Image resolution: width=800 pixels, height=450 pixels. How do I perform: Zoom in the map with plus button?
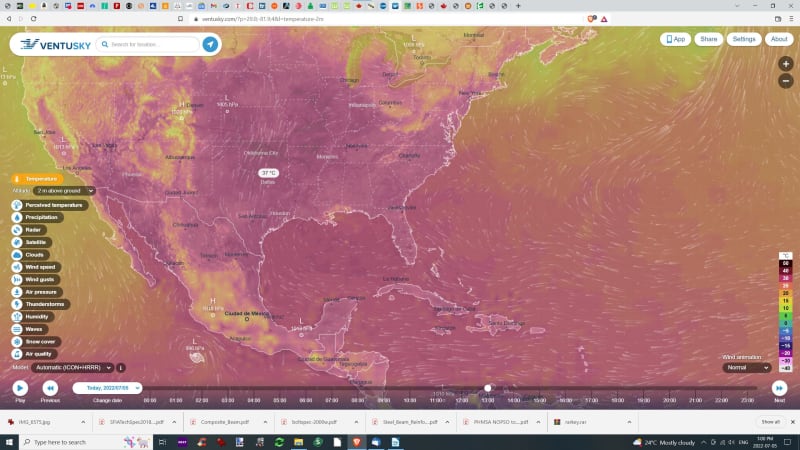[x=786, y=64]
